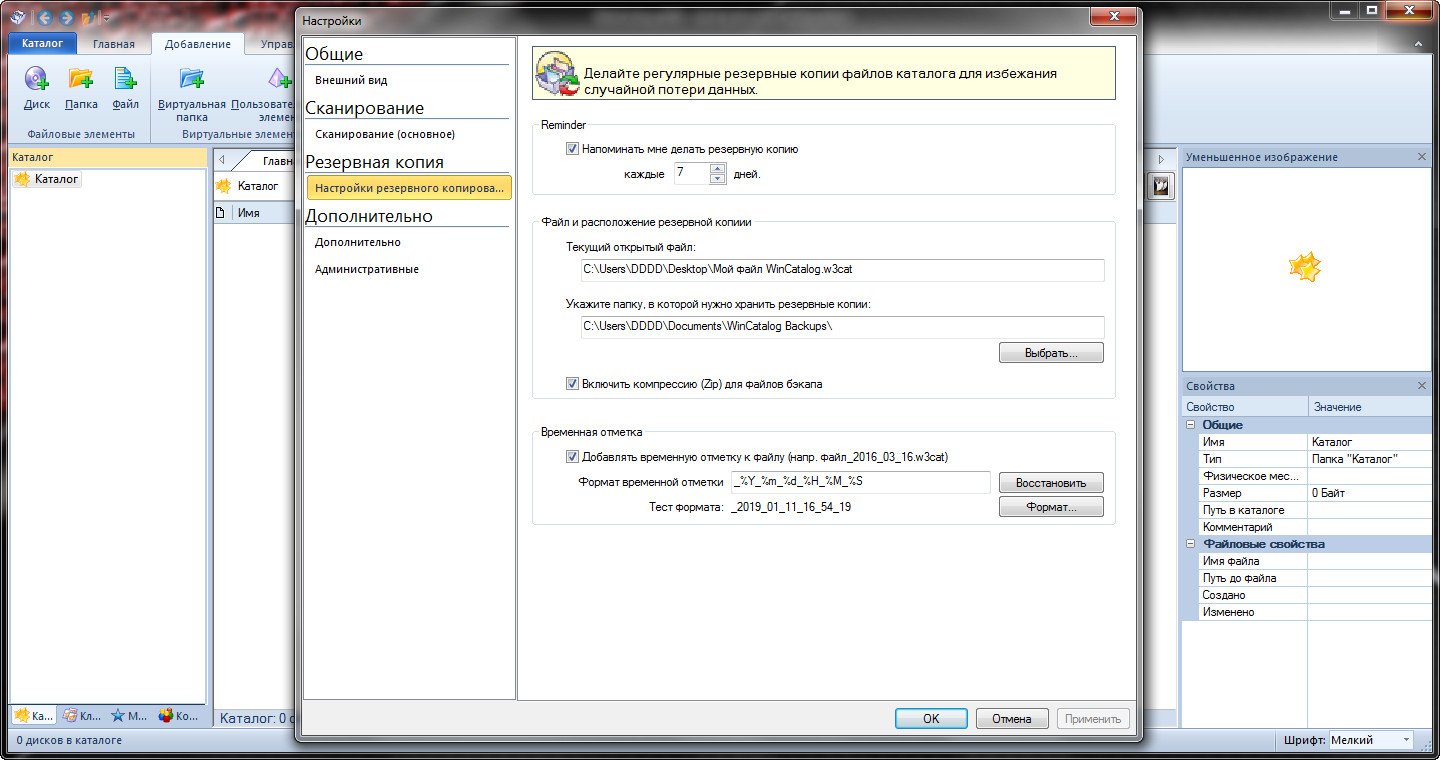Toggle Zip compression for backup files
Screen dimensions: 1440x760
(573, 384)
